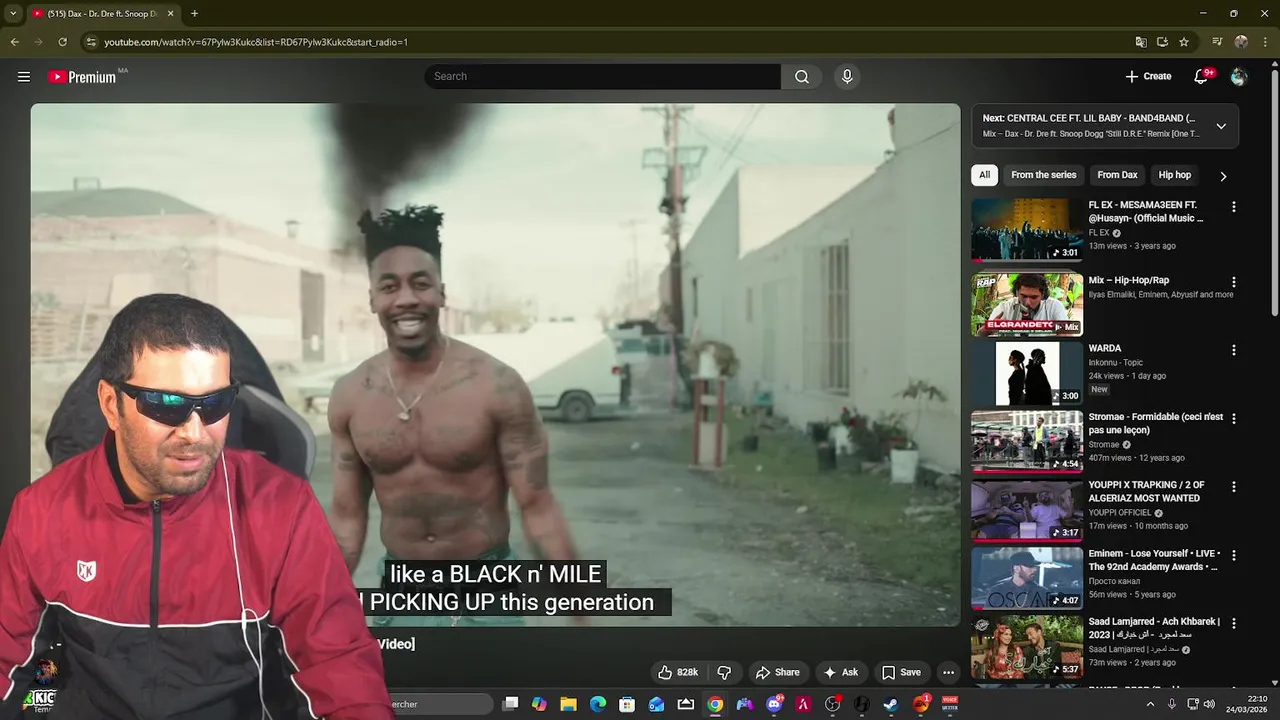This screenshot has height=720, width=1280.
Task: Open the YouTube hamburger guide menu
Action: [x=24, y=76]
